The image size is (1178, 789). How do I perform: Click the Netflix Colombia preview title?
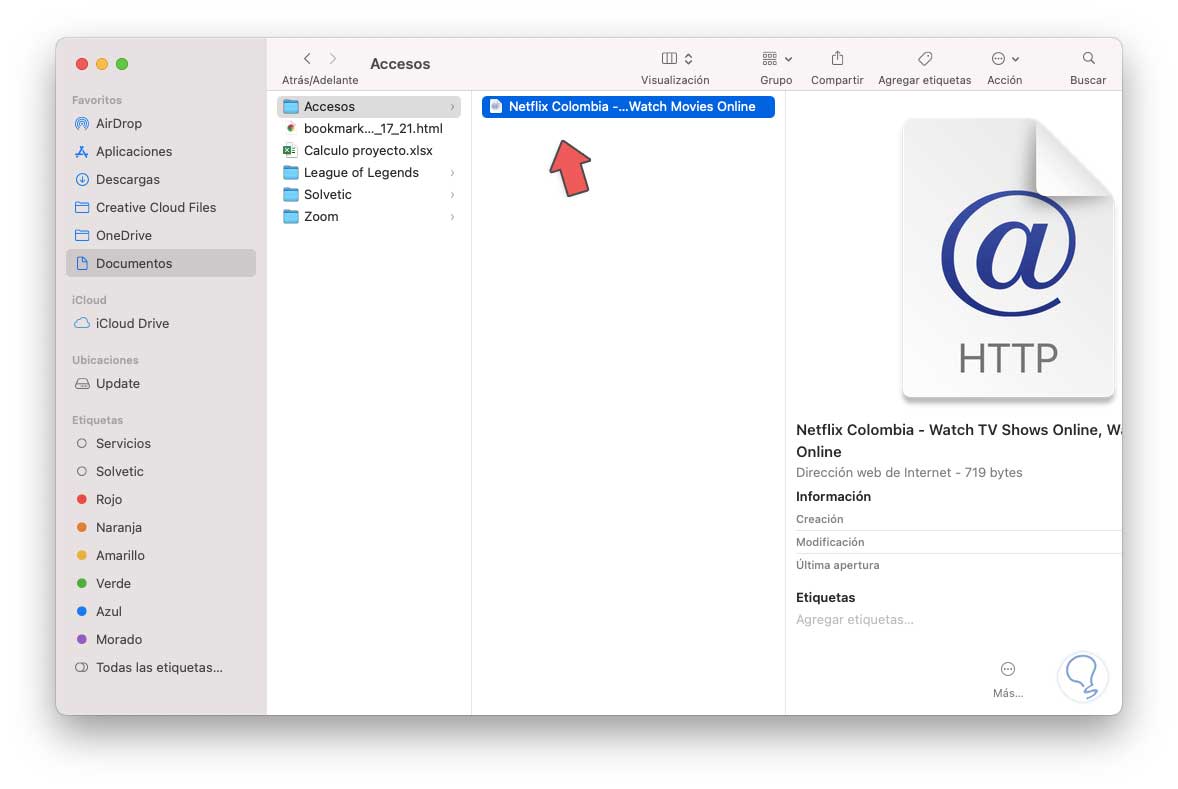(958, 440)
